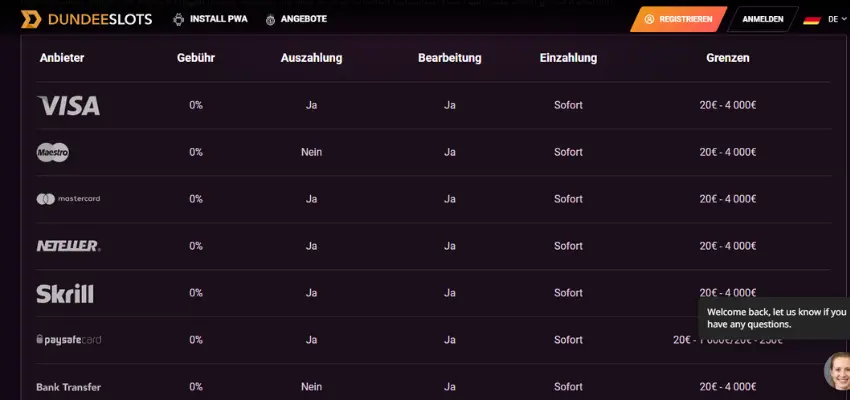
Task: Click the Angebote gift icon
Action: [x=271, y=19]
